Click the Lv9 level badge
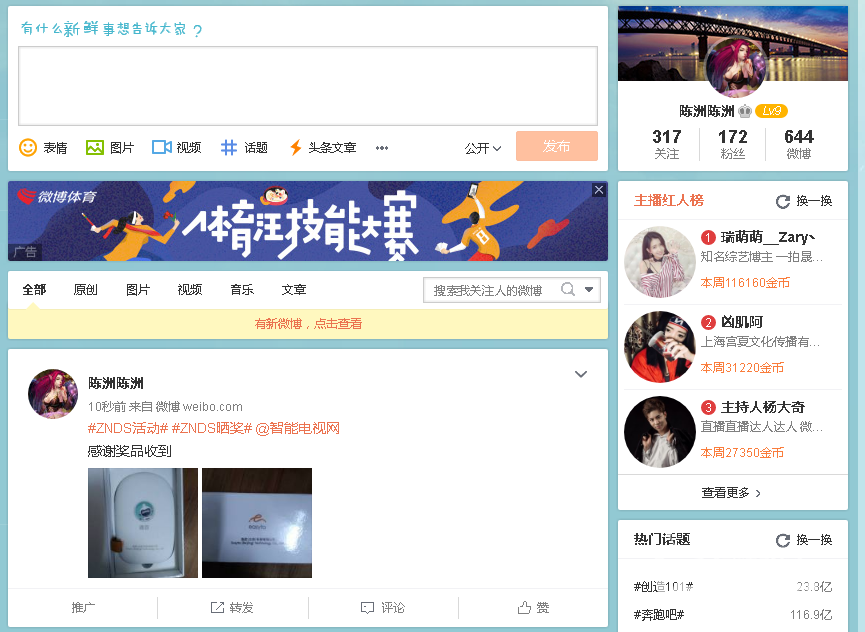865x632 pixels. (x=771, y=111)
